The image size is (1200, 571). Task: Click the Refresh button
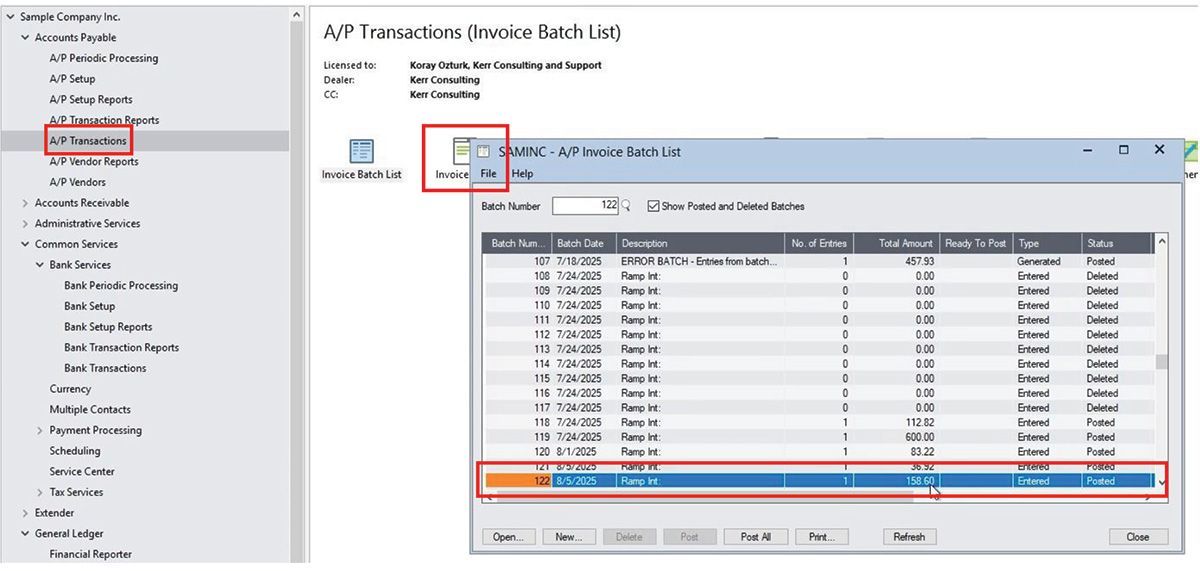(x=908, y=537)
